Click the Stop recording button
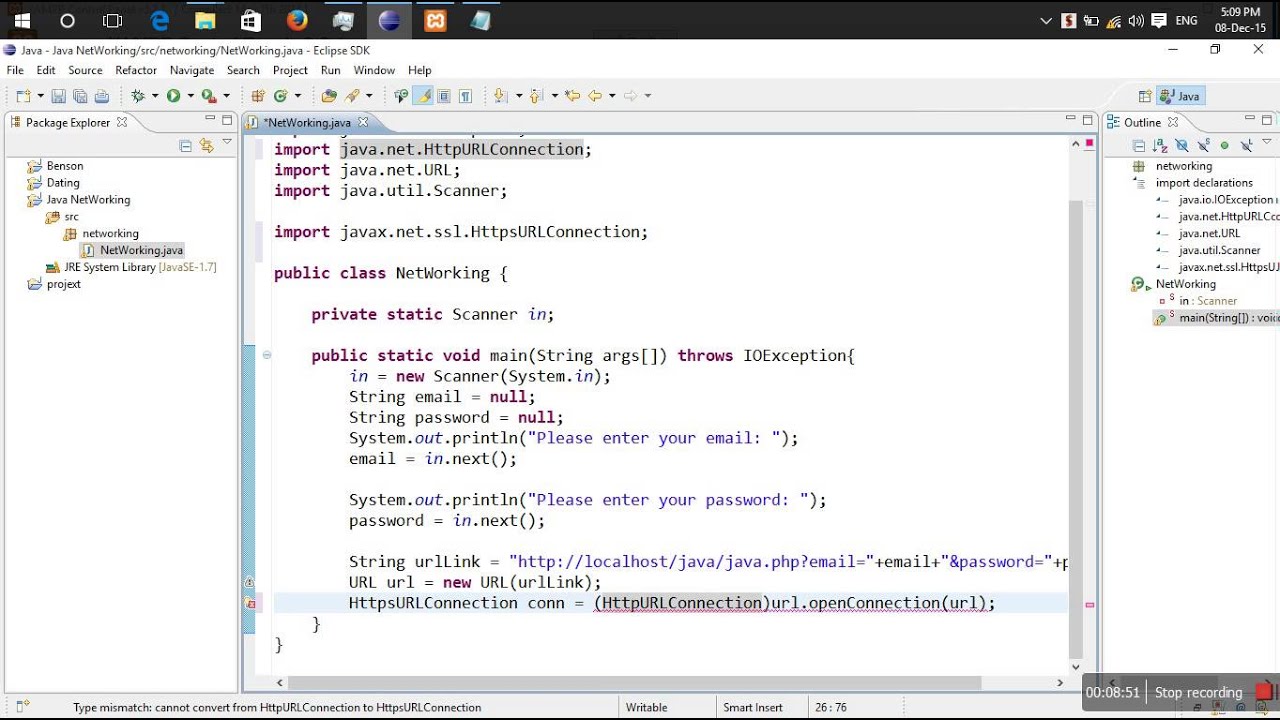 coord(1199,692)
